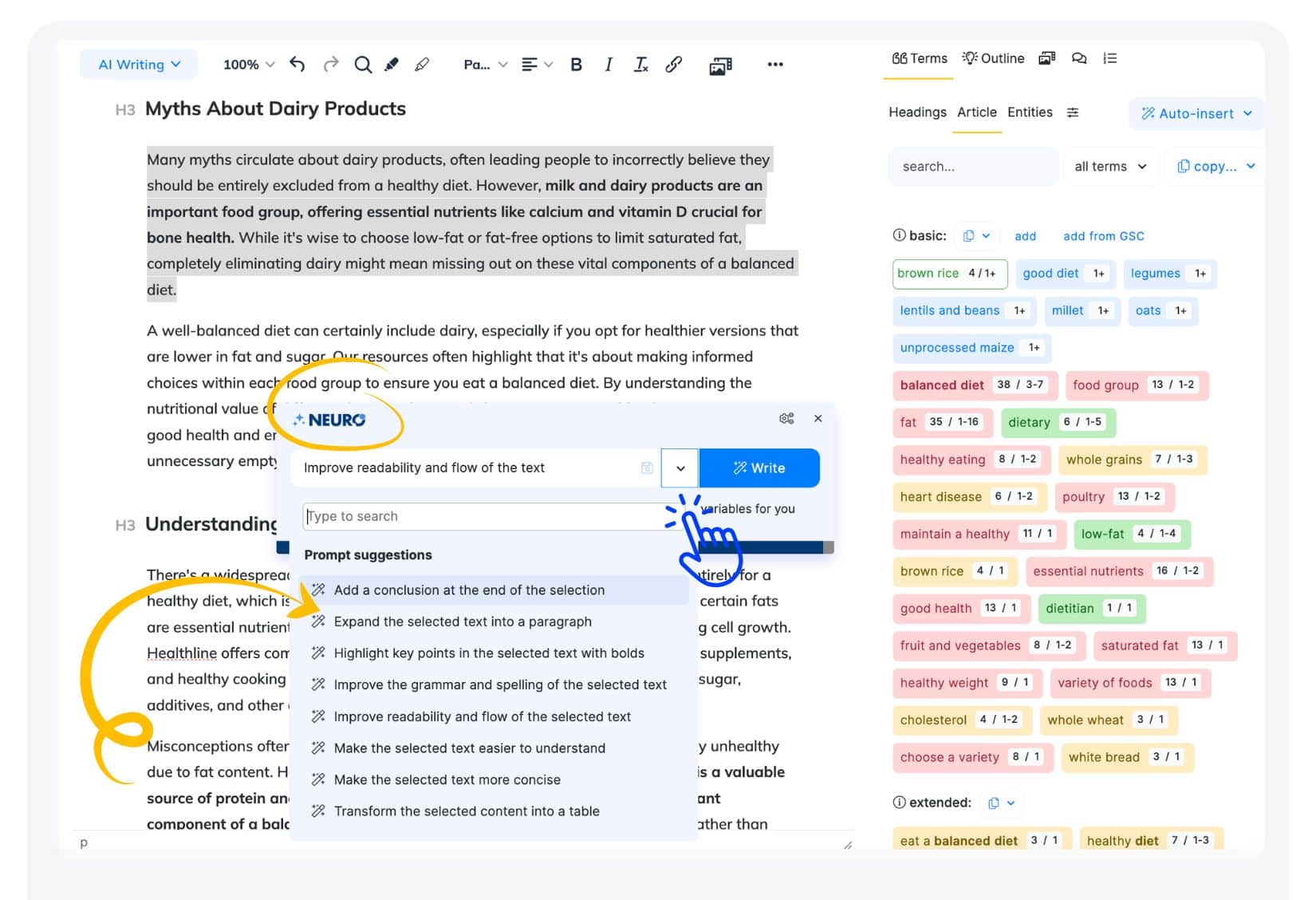
Task: Open the search and find tool
Action: pos(363,65)
